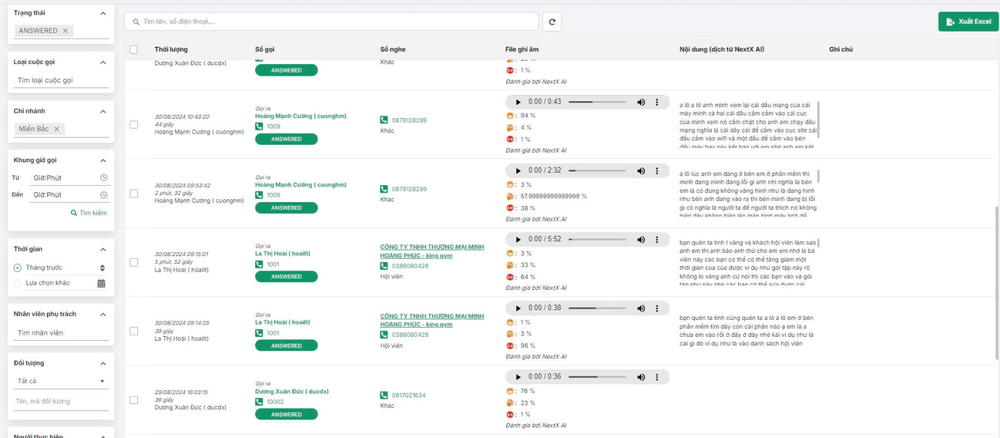Choose the Lựa chọn khác radio option

pyautogui.click(x=18, y=283)
